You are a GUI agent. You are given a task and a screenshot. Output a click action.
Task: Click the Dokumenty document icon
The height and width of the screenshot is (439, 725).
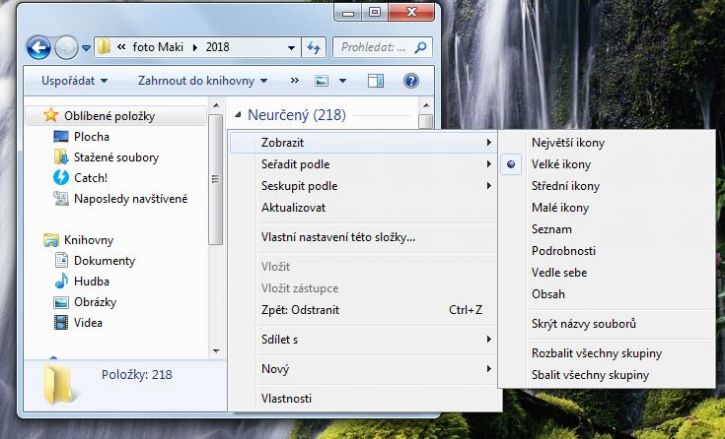(61, 260)
